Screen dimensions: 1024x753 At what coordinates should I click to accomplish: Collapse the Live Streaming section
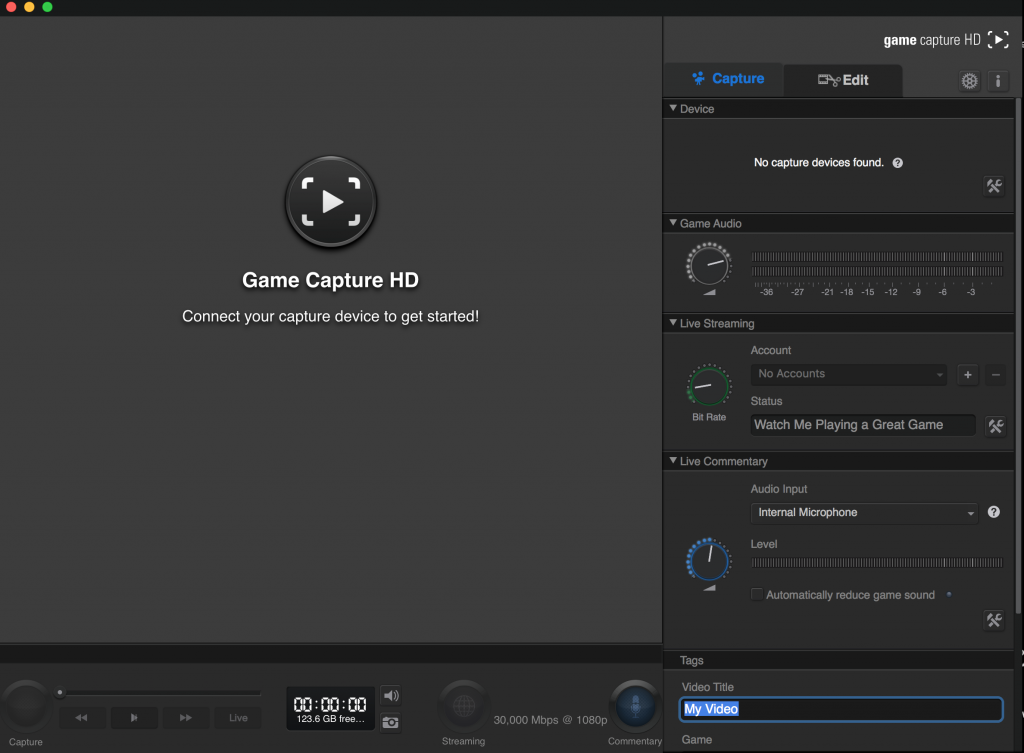click(673, 323)
